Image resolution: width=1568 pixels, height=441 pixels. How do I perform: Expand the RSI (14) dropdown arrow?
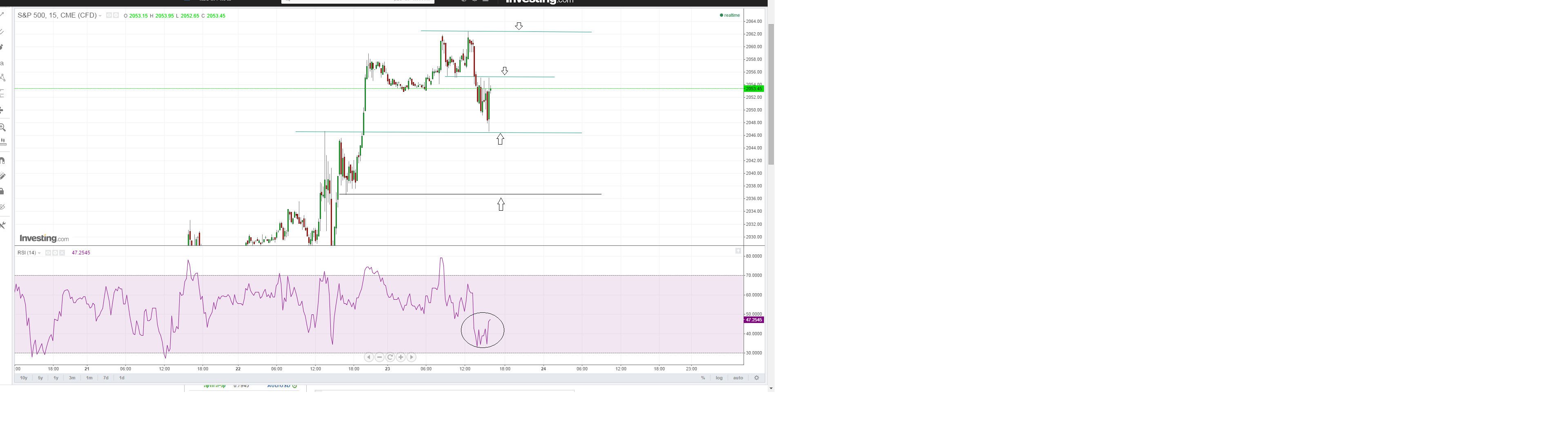[40, 253]
